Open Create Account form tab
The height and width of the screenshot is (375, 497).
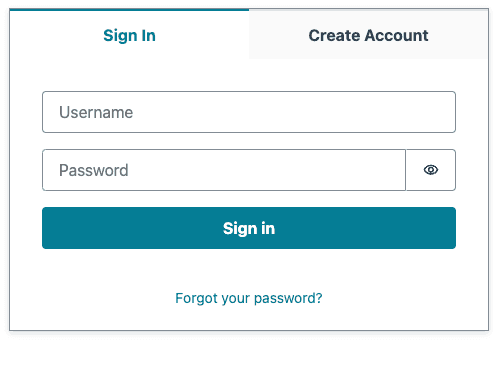pyautogui.click(x=368, y=35)
